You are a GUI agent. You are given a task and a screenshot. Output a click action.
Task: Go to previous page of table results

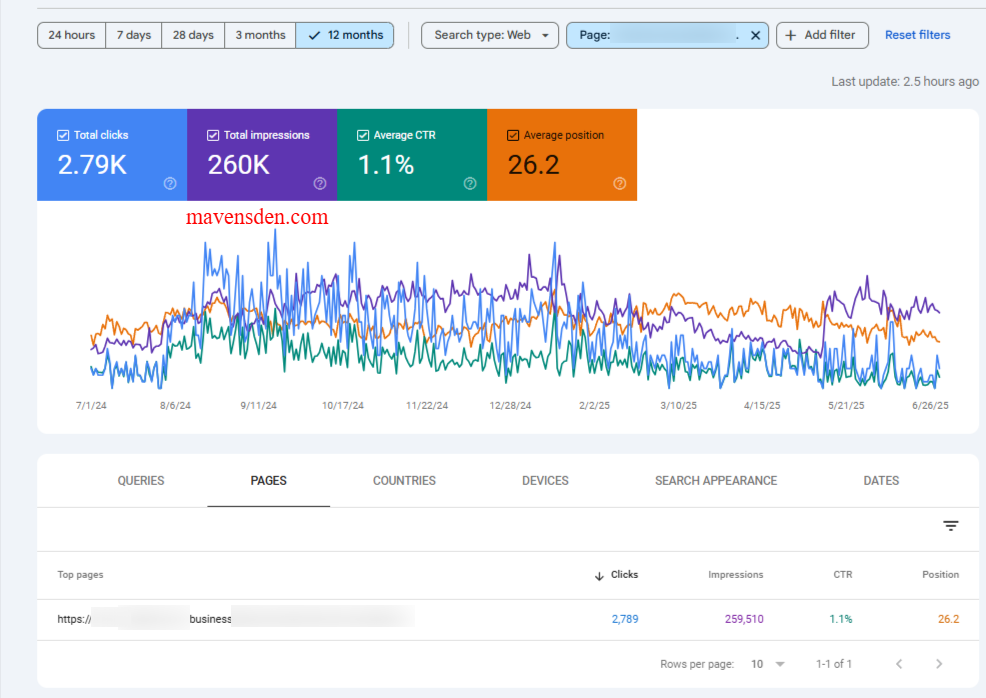click(x=899, y=664)
